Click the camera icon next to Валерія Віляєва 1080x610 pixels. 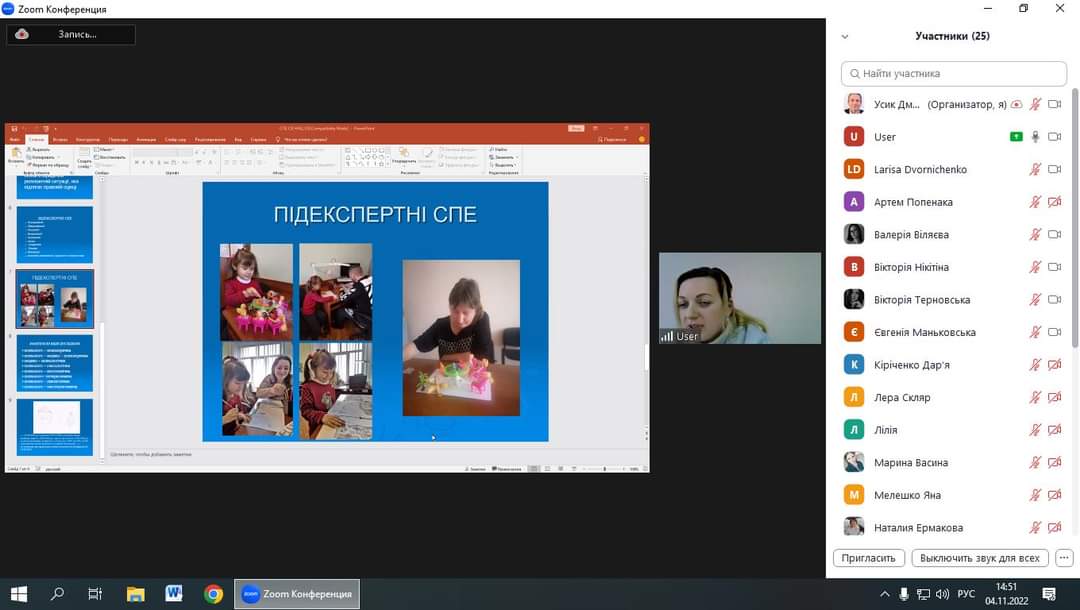(1054, 235)
